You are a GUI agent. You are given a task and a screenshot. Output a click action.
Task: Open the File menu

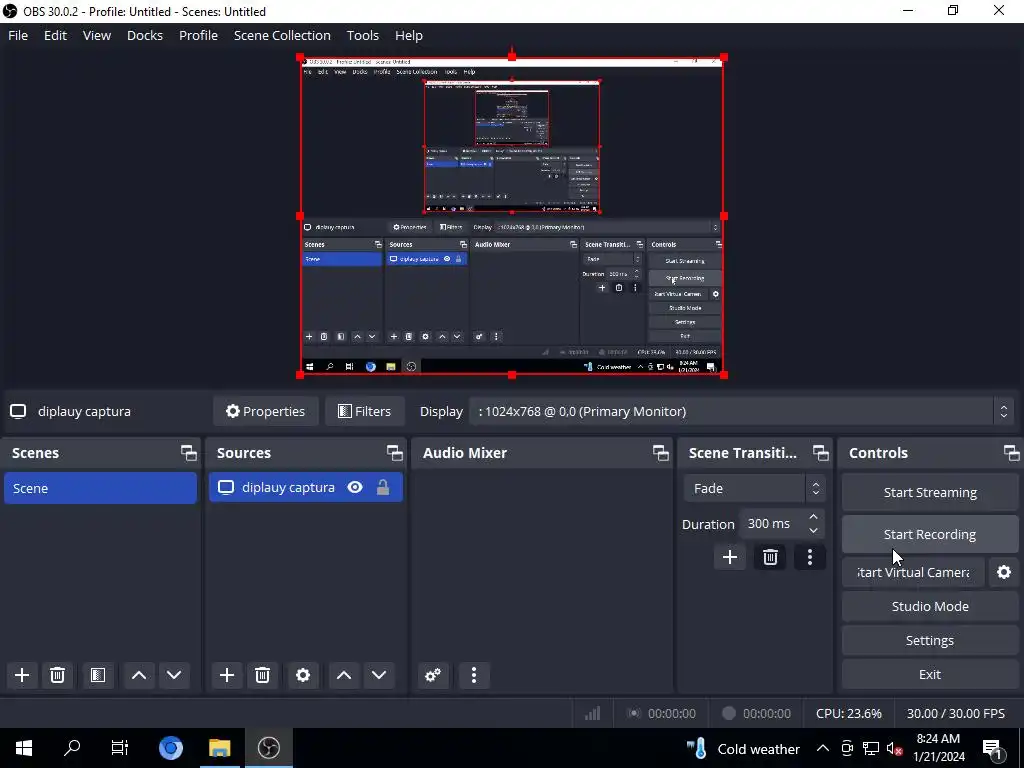coord(18,35)
